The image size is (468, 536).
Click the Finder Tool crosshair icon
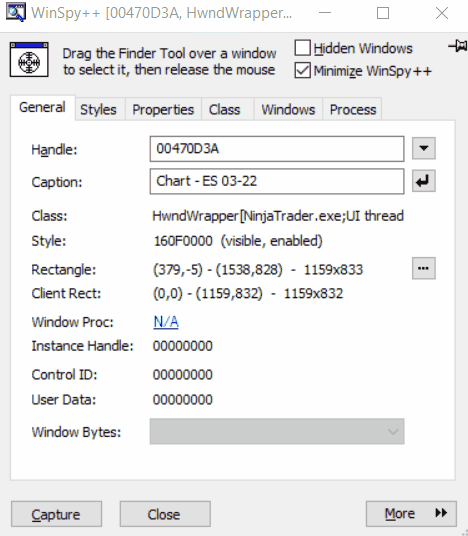click(x=29, y=60)
